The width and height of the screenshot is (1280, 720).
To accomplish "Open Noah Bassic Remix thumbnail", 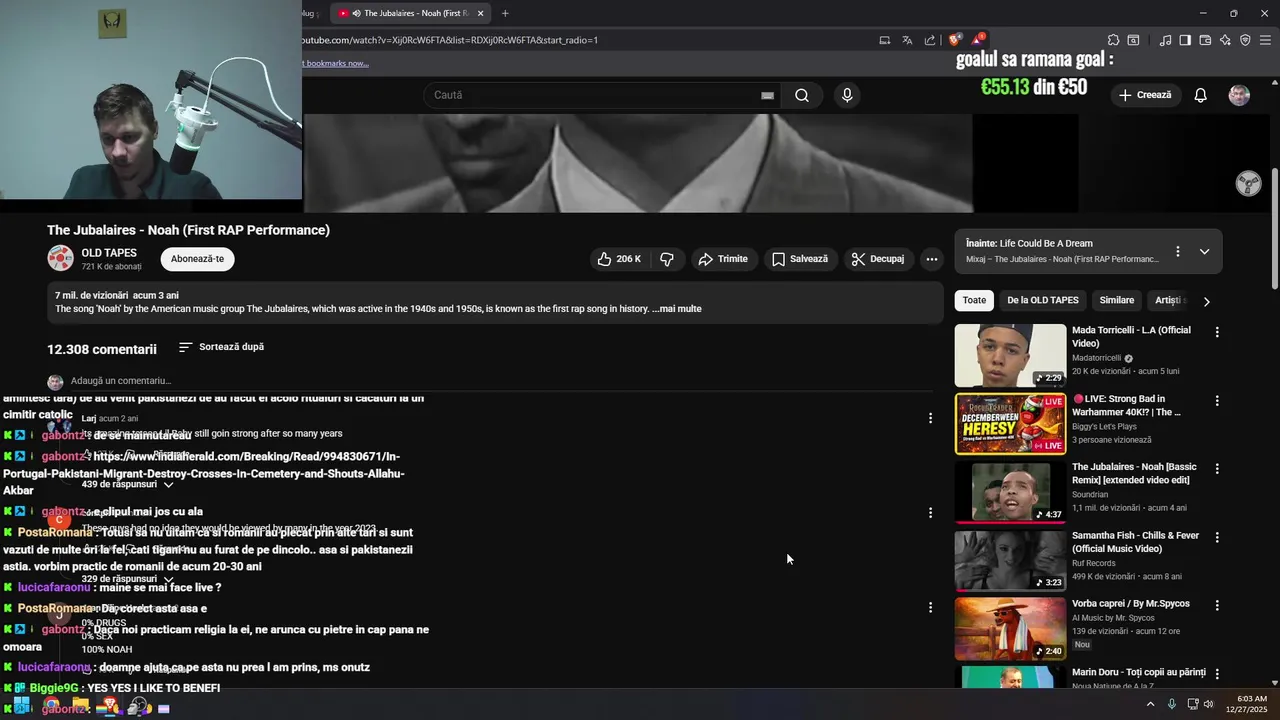I will click(1010, 492).
